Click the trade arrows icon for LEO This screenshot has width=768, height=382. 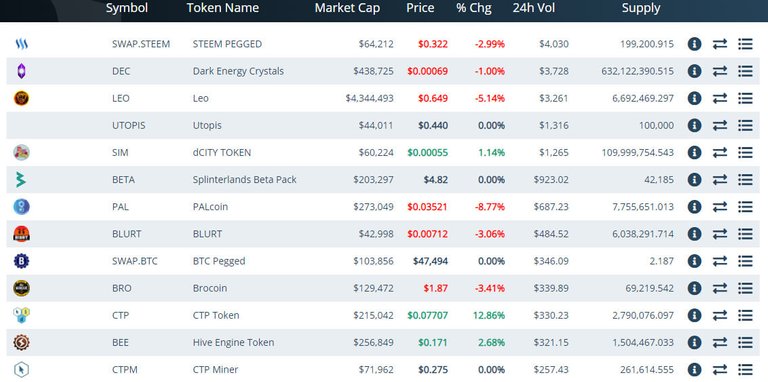[720, 98]
